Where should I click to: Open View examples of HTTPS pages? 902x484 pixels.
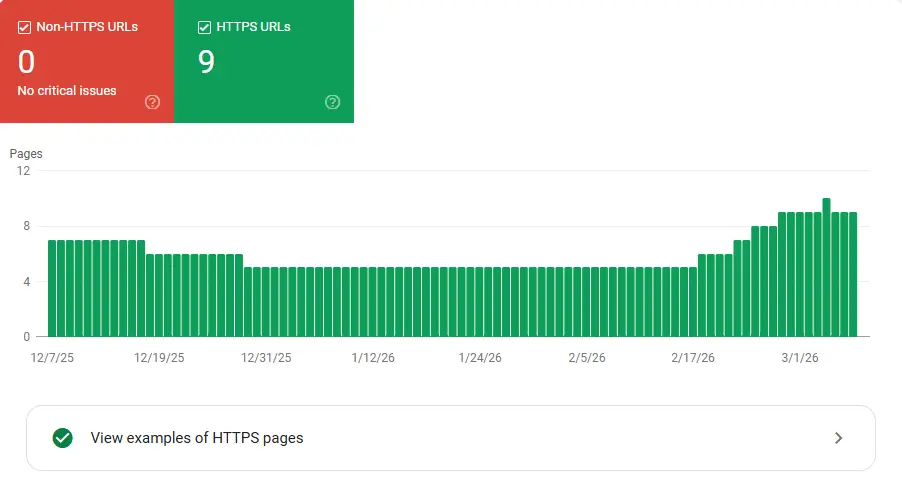[x=451, y=438]
